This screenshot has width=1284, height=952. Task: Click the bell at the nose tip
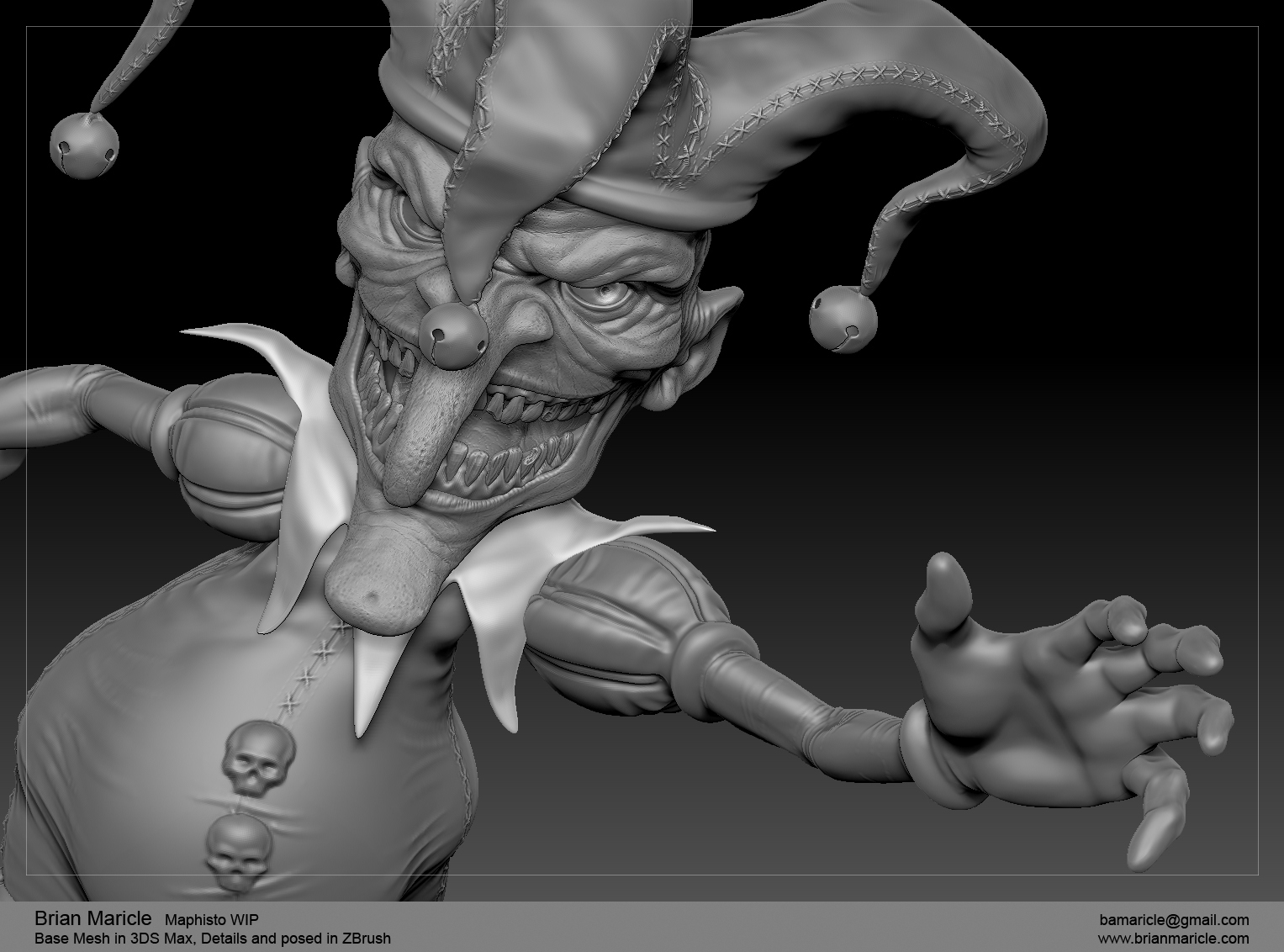[x=454, y=335]
